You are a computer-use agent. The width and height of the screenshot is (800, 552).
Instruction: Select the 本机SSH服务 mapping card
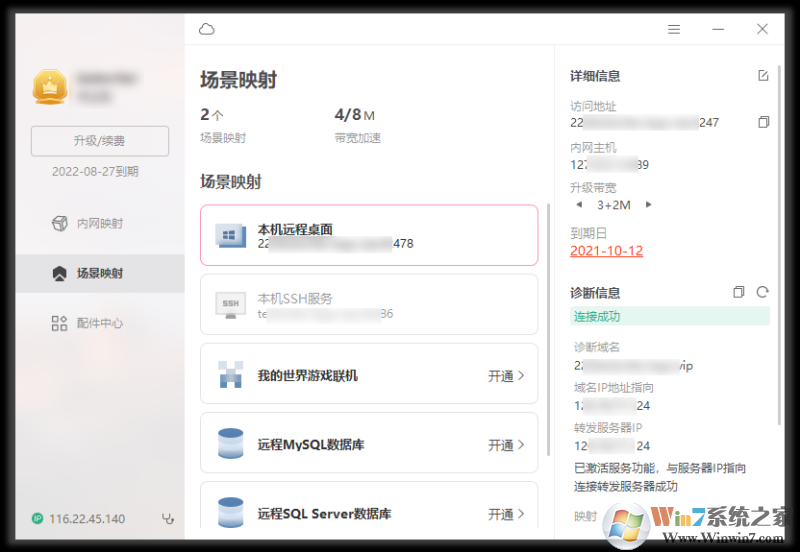pos(369,305)
